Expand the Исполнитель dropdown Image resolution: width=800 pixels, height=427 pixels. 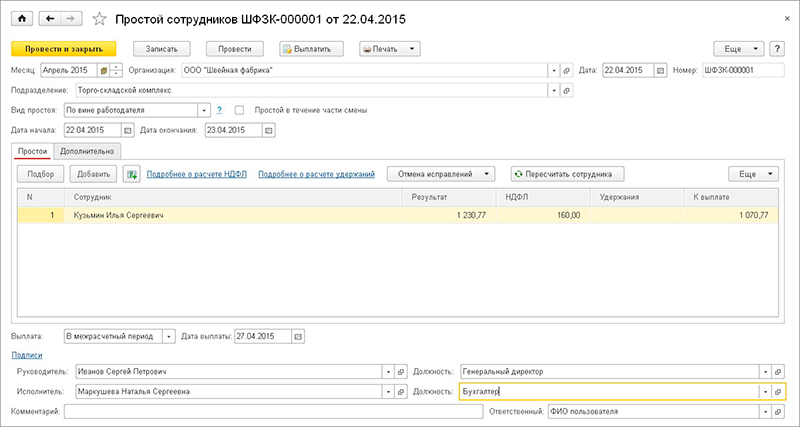pos(388,392)
